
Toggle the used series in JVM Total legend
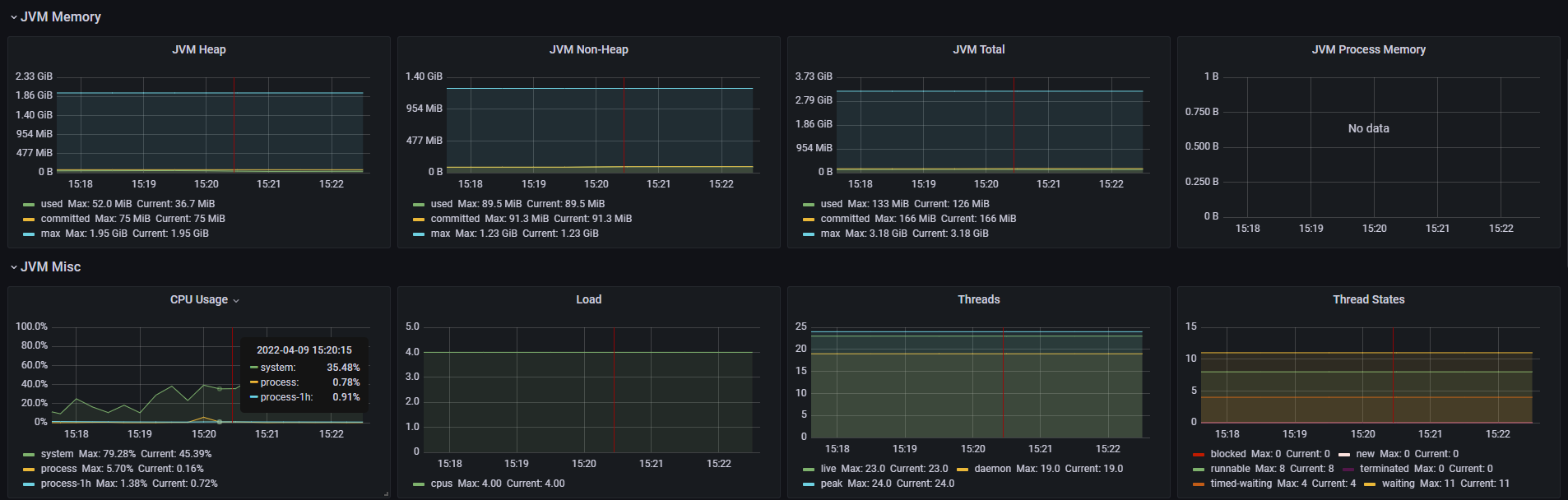832,204
